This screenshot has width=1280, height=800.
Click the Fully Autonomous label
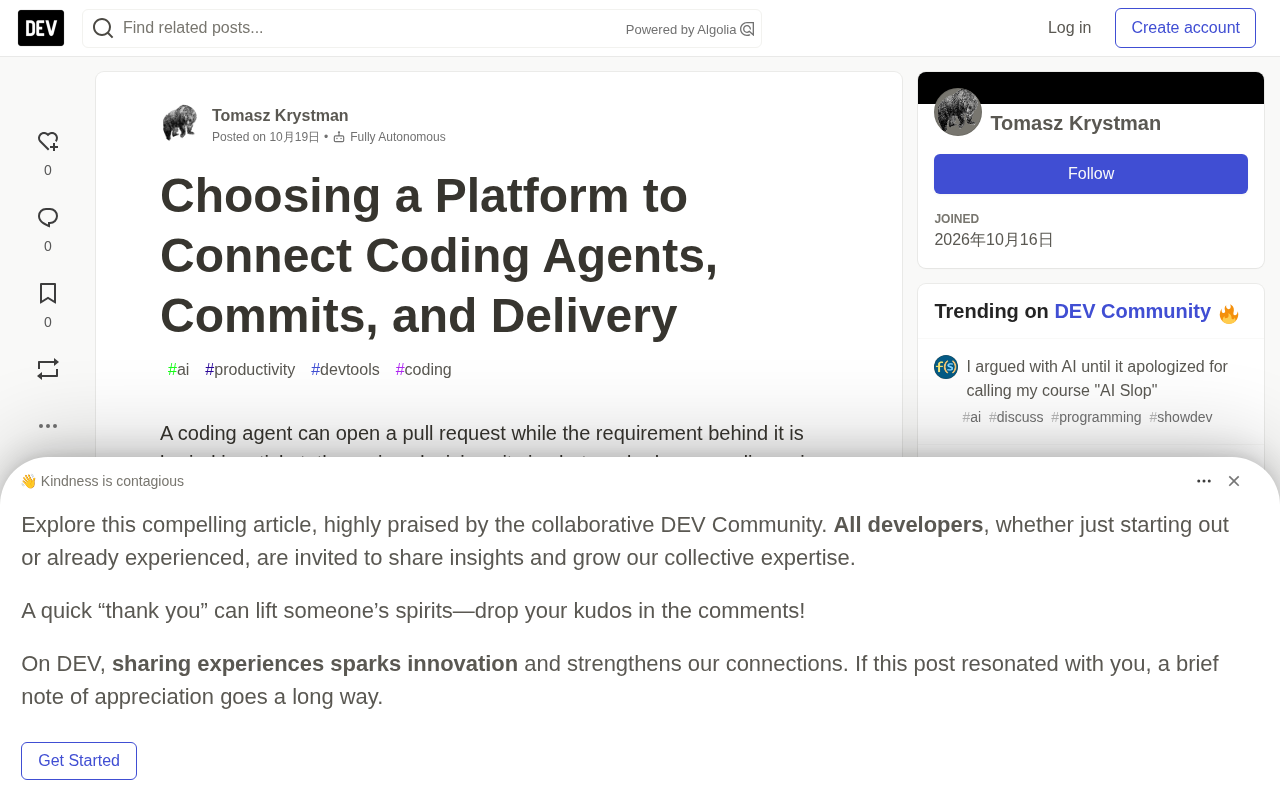(x=398, y=137)
